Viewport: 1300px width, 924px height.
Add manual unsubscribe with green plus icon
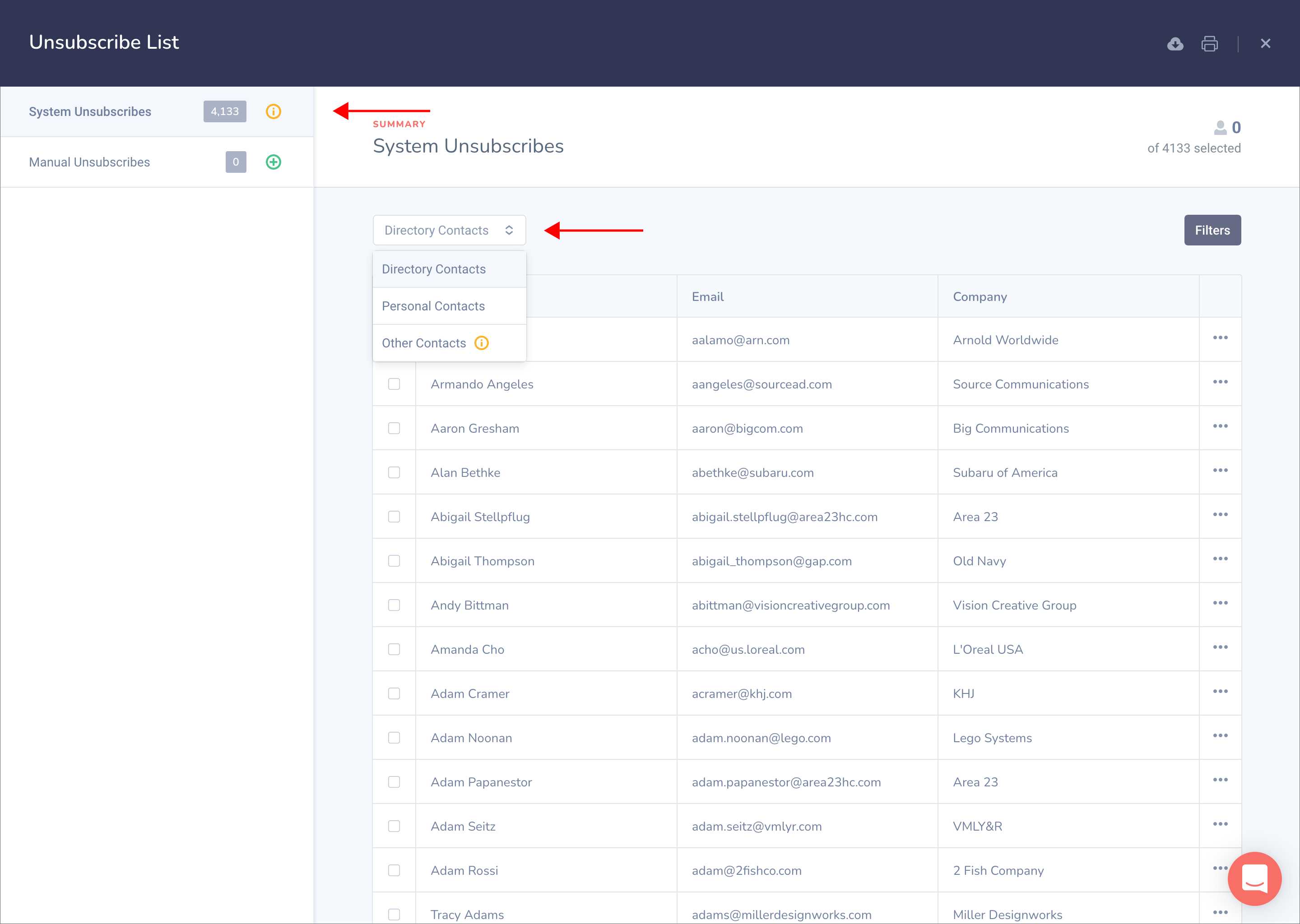click(274, 162)
